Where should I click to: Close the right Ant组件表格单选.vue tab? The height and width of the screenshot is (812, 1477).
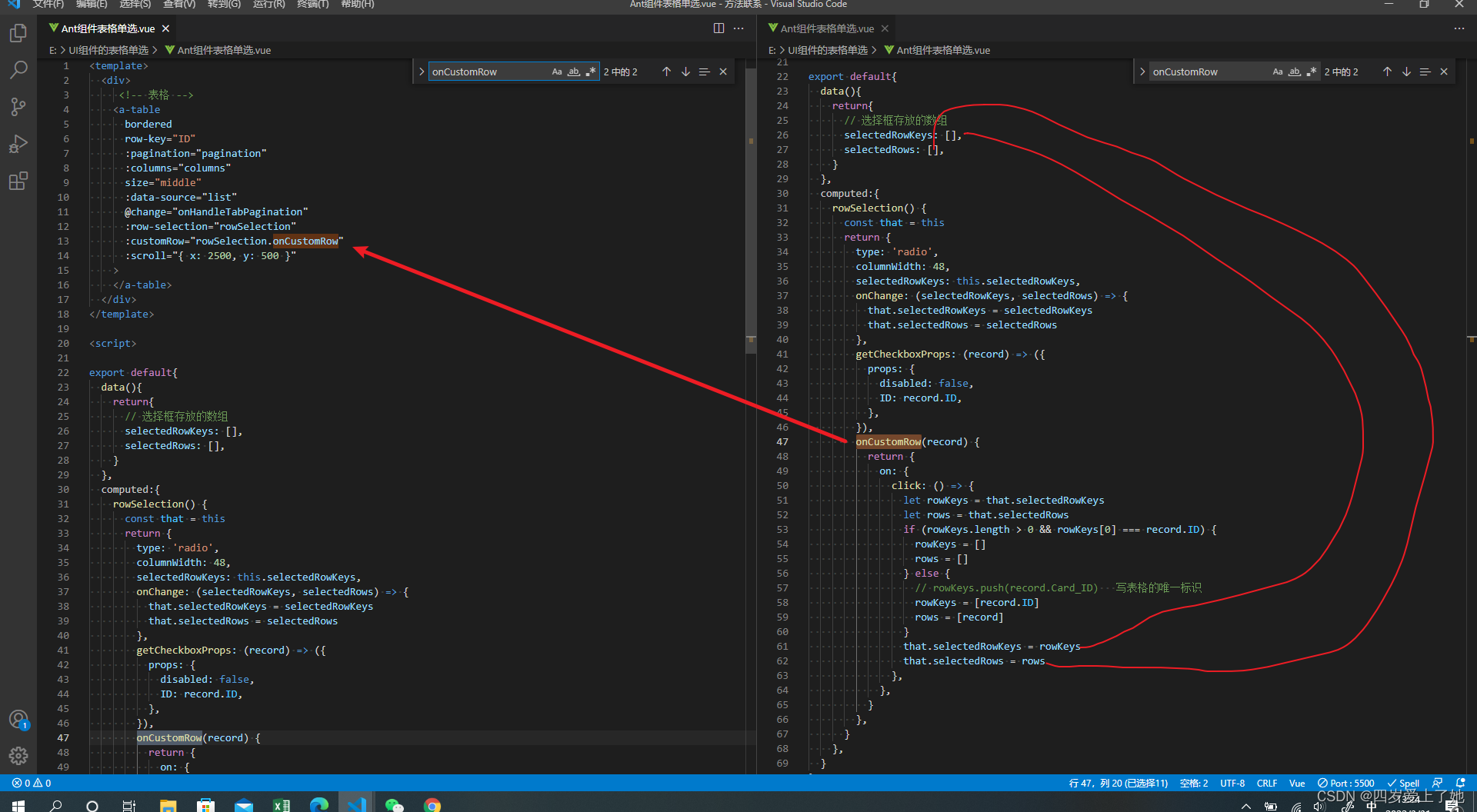[885, 28]
